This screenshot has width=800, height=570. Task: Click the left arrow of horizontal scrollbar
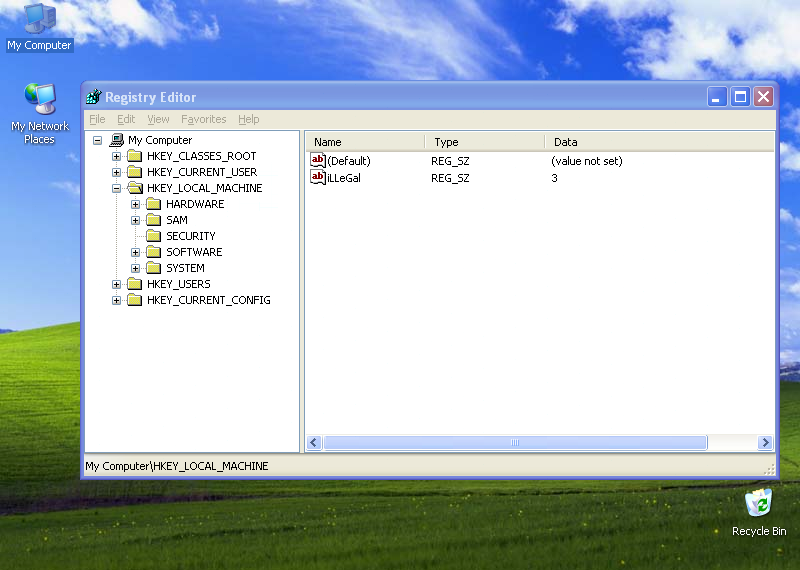coord(314,442)
